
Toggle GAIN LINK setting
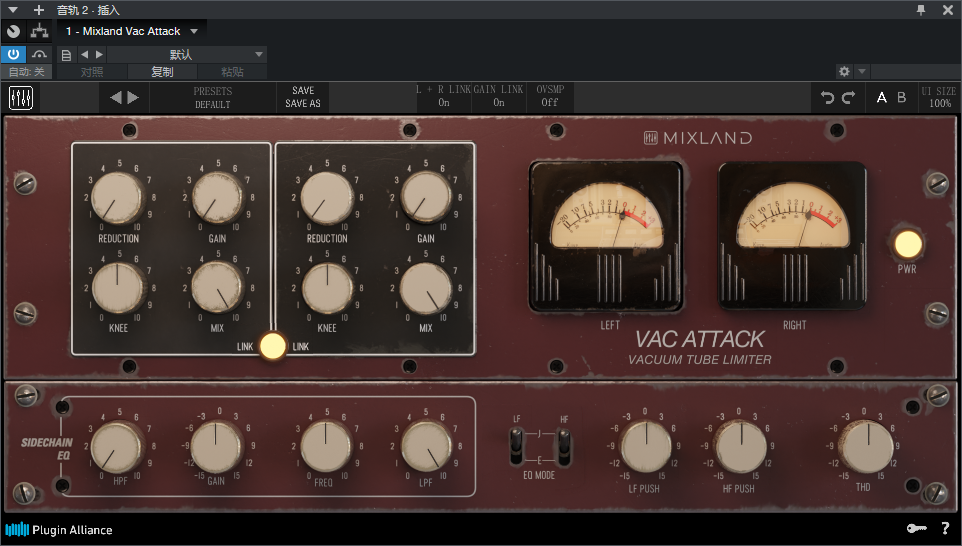pos(499,96)
